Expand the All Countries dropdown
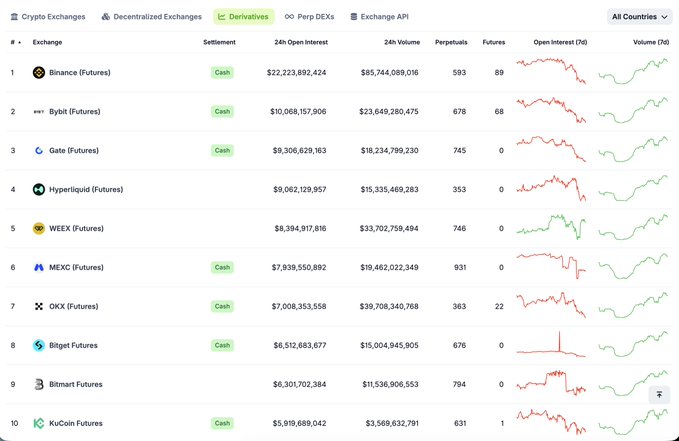Screen dimensions: 679x441 639,16
